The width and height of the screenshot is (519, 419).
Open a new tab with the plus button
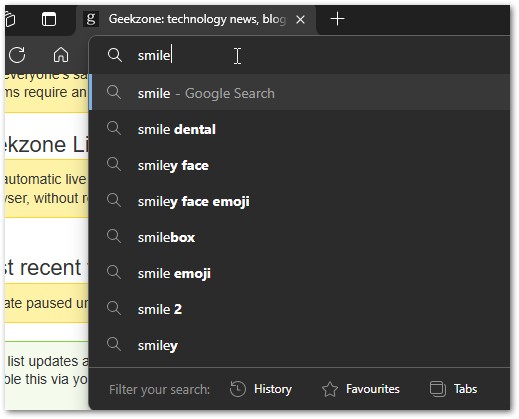point(337,19)
